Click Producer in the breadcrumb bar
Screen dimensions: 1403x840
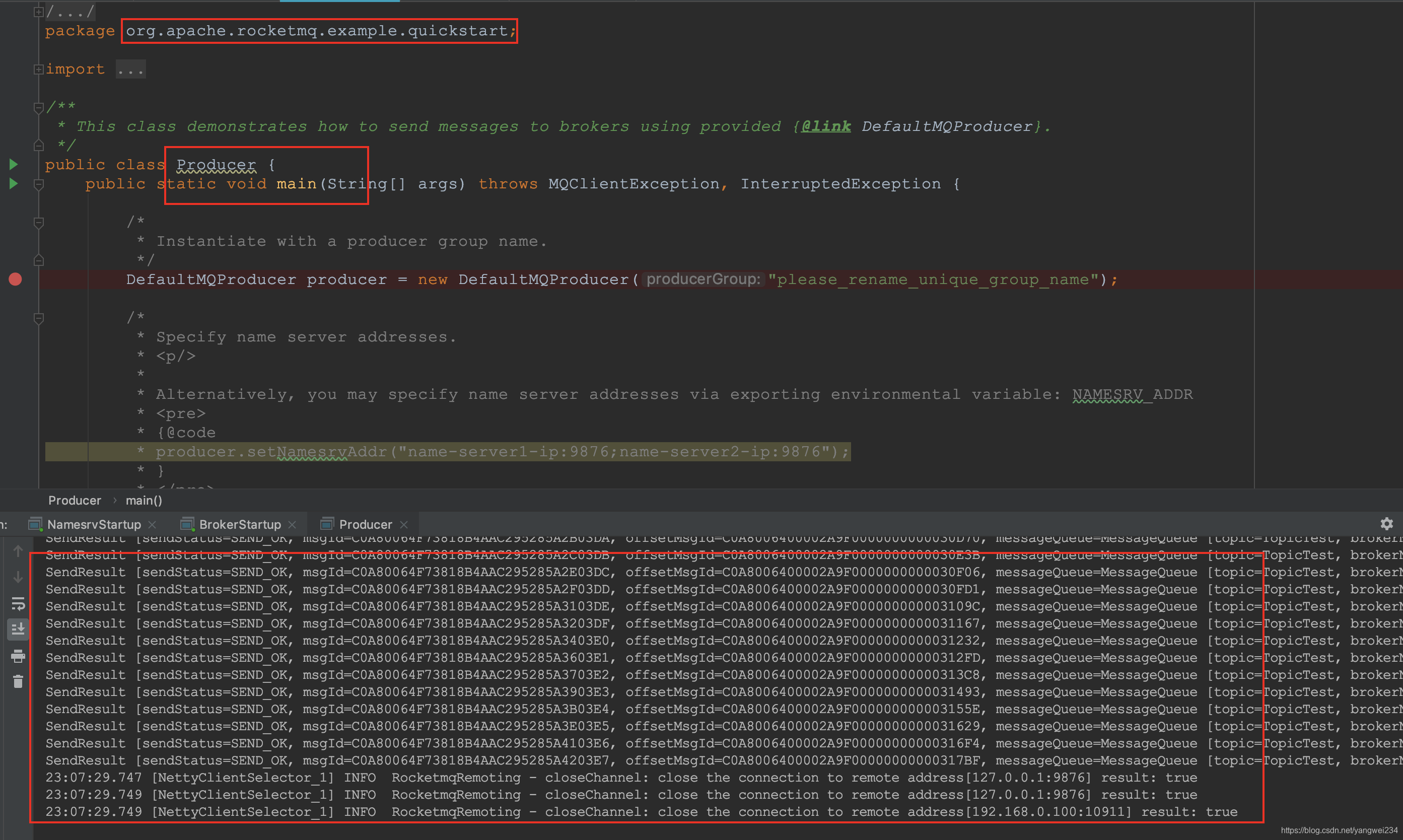tap(74, 501)
